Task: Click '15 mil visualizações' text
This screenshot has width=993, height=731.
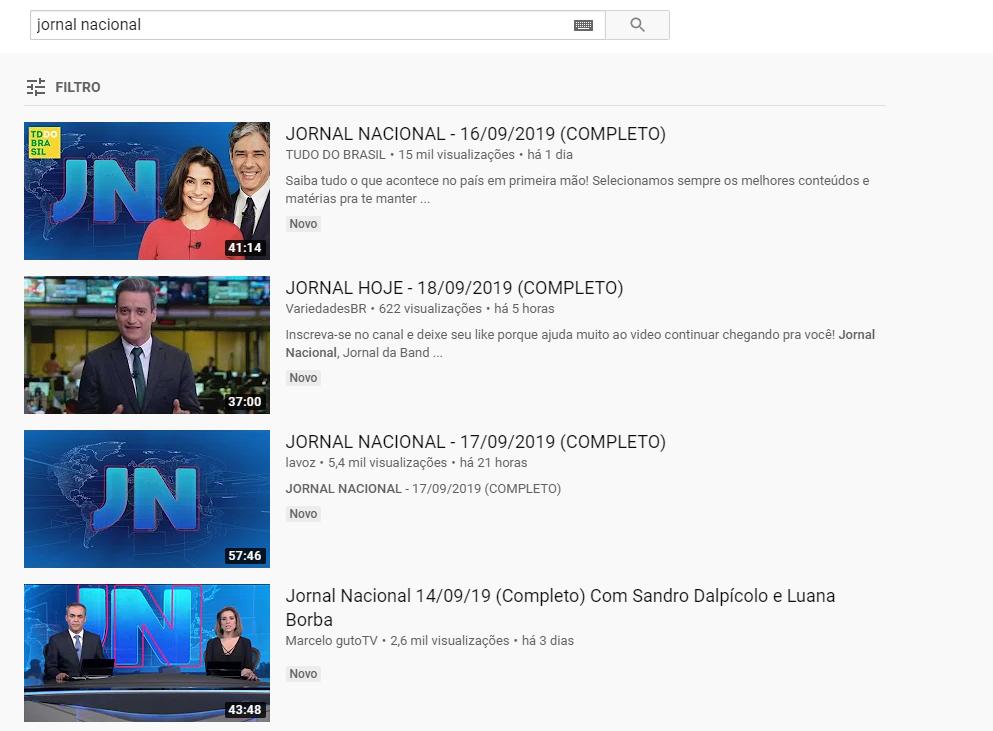Action: (457, 155)
